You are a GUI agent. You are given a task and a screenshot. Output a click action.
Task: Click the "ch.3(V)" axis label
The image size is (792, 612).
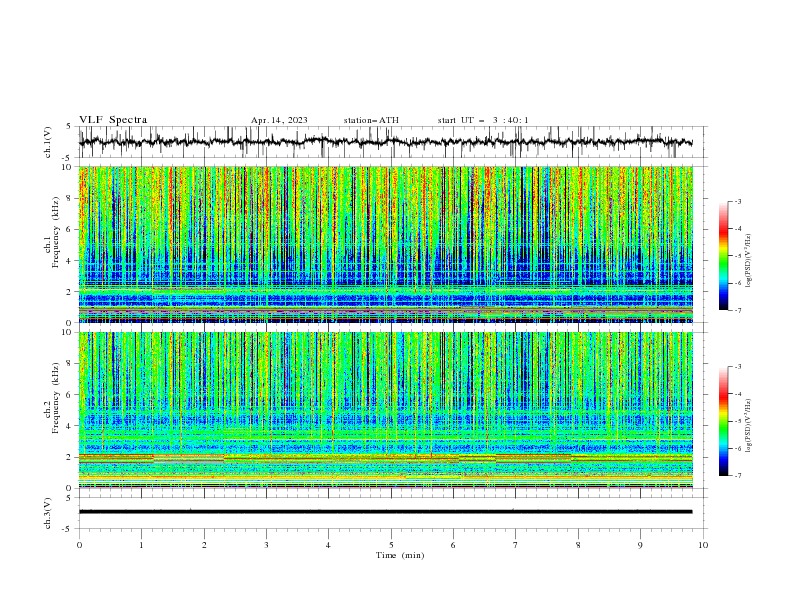click(48, 513)
